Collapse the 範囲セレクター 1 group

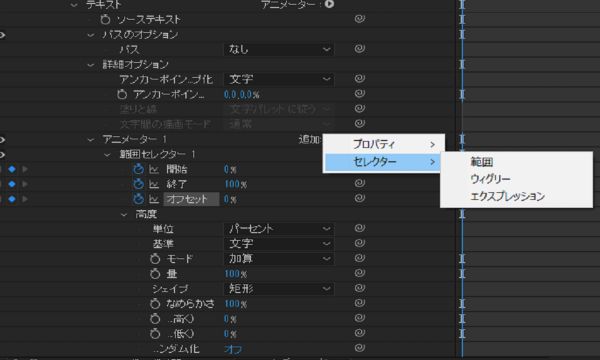[x=108, y=155]
